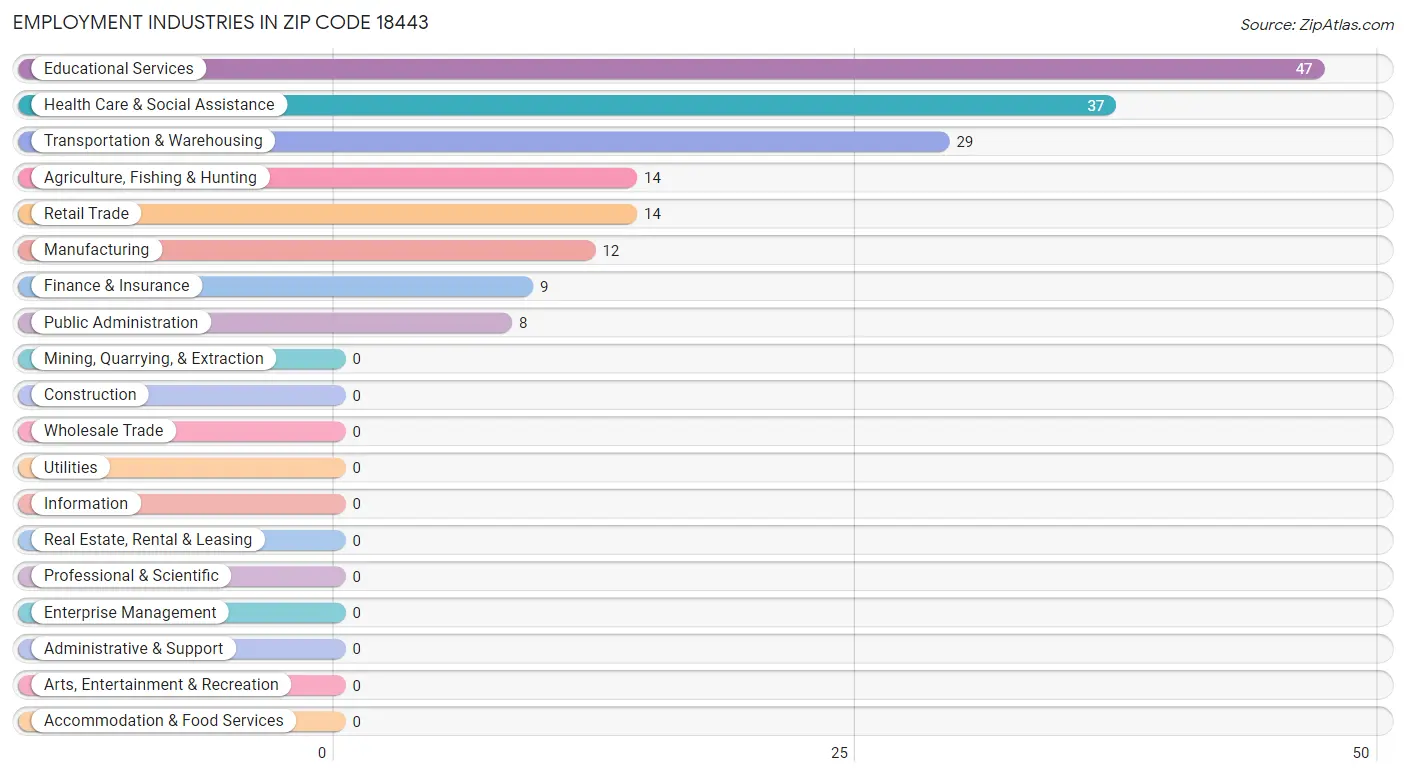Select the Public Administration label
This screenshot has width=1406, height=776.
point(121,323)
